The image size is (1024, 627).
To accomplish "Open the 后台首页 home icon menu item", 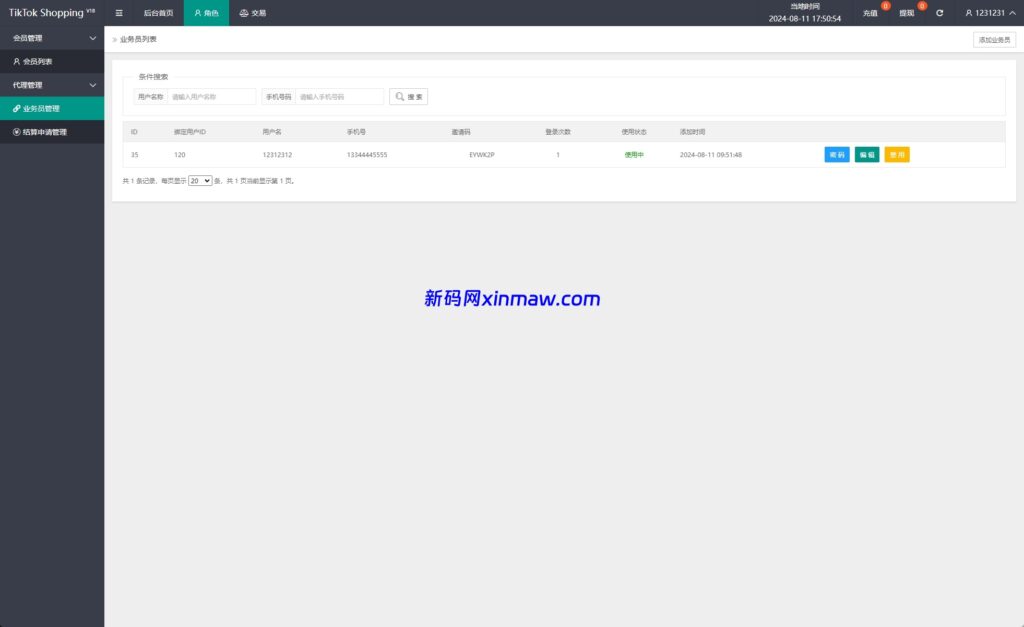I will (x=160, y=13).
